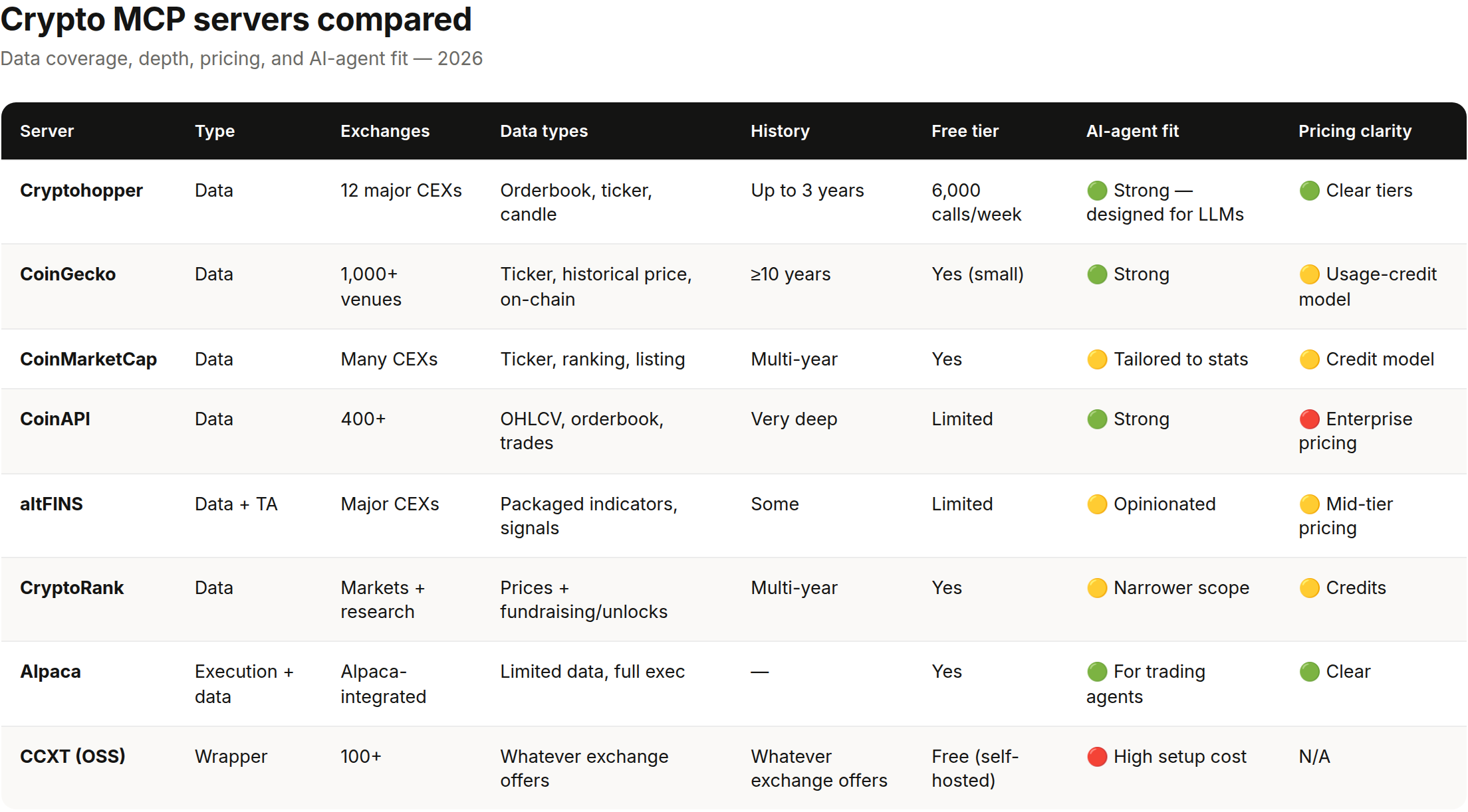1468x812 pixels.
Task: Click 'OHLCV, orderbook, trades' cell
Action: click(x=582, y=431)
